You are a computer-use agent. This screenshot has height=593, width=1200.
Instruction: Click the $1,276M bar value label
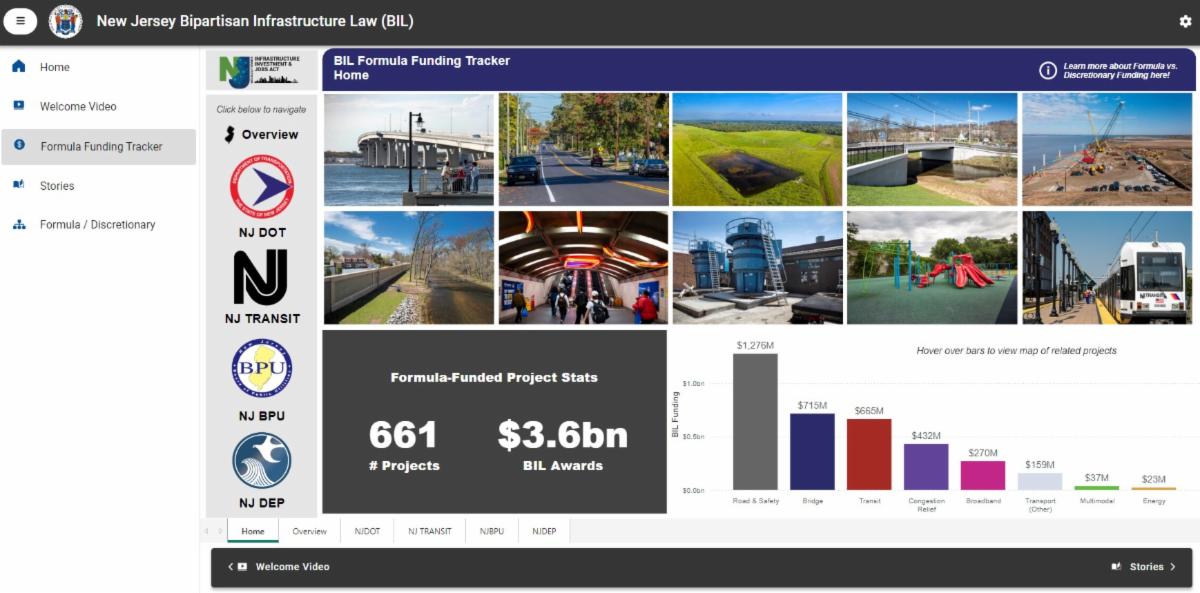pos(755,345)
